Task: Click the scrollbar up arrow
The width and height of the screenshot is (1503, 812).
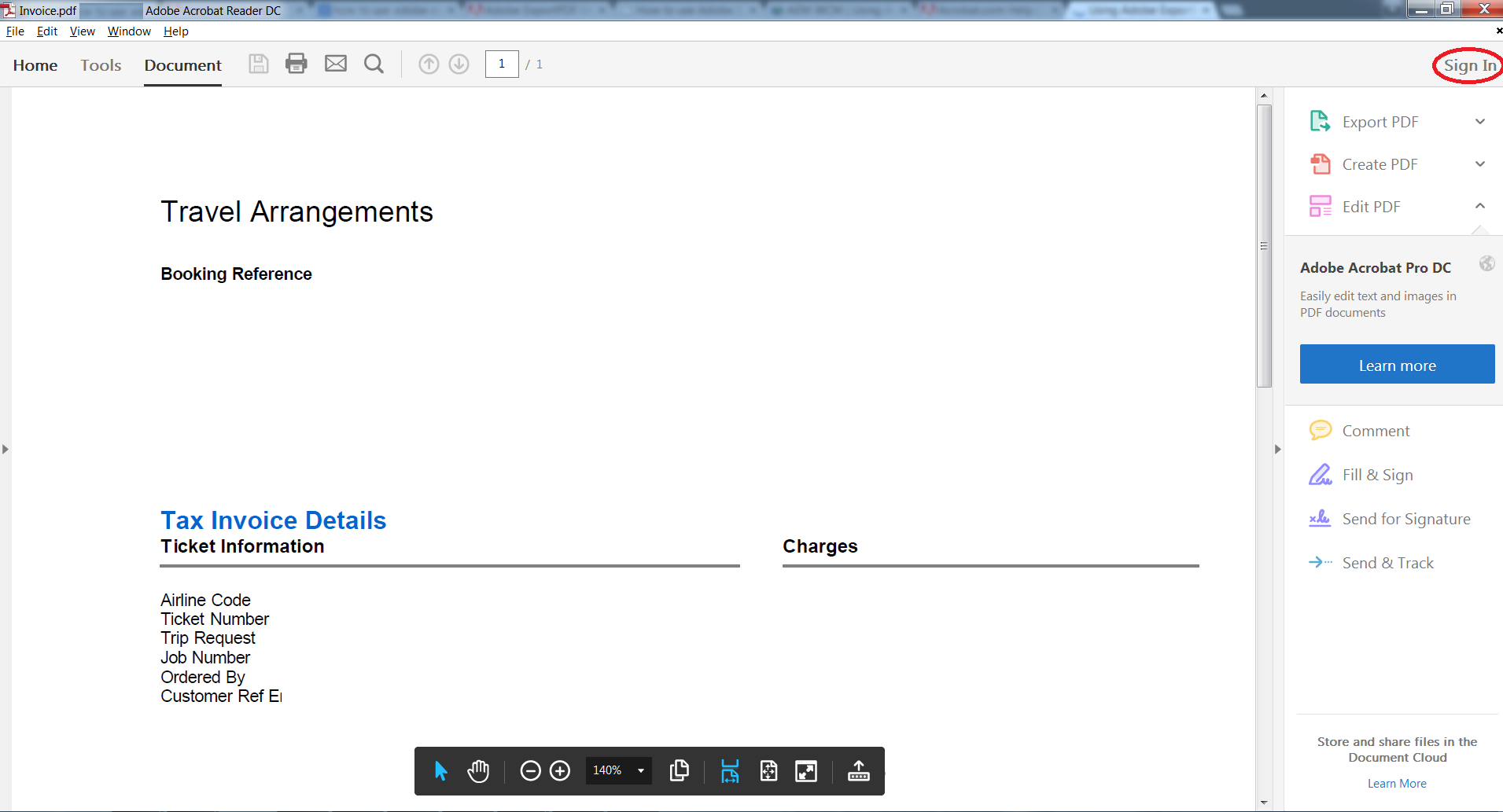Action: [1264, 95]
